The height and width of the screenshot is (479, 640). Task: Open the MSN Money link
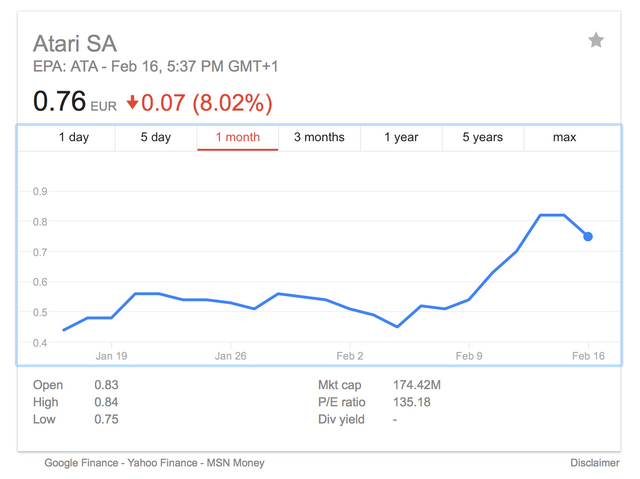(235, 463)
